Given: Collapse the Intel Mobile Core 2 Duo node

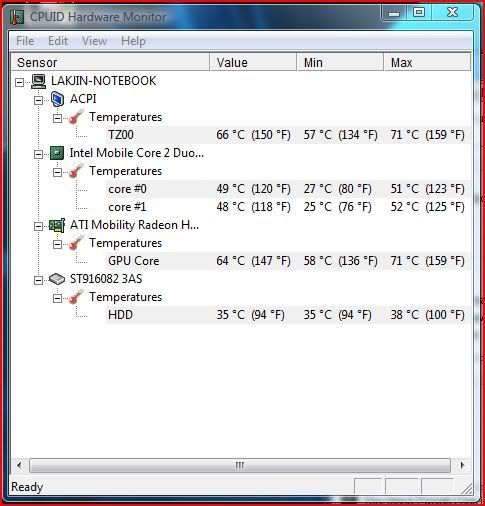Looking at the screenshot, I should 38,154.
